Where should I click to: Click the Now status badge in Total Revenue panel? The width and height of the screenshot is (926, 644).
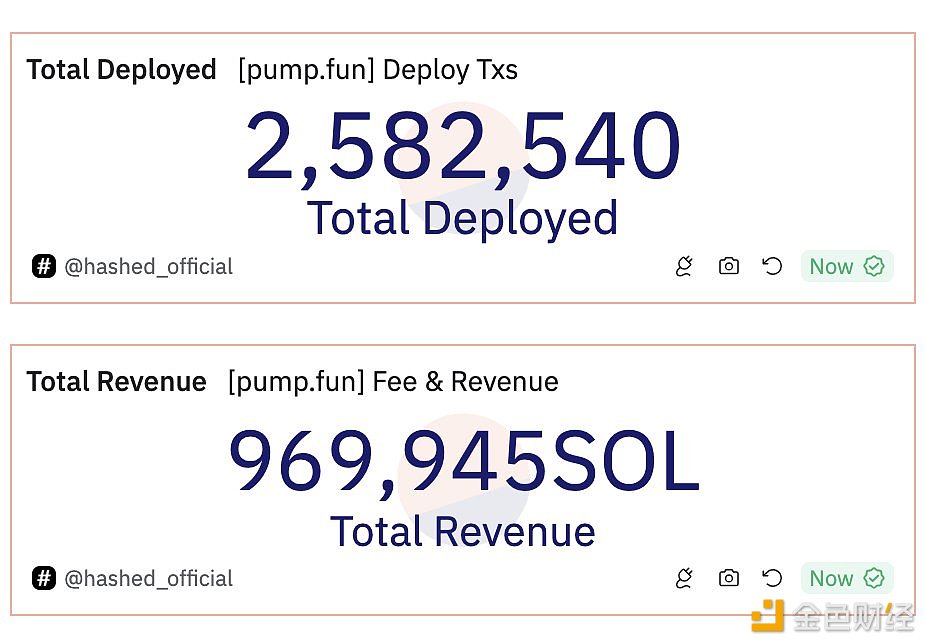pyautogui.click(x=847, y=578)
